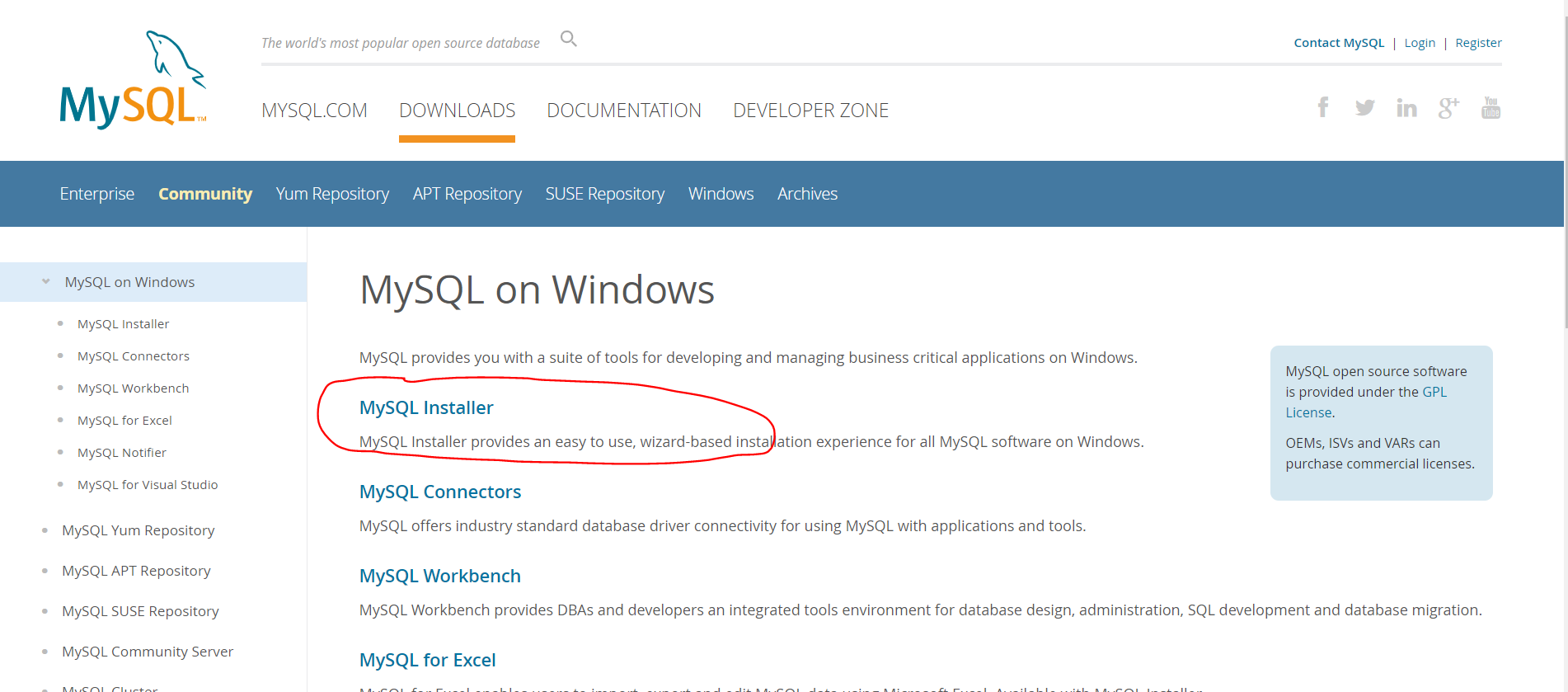Open Windows in blue navigation bar
Screen dimensions: 1568x692
click(x=721, y=194)
